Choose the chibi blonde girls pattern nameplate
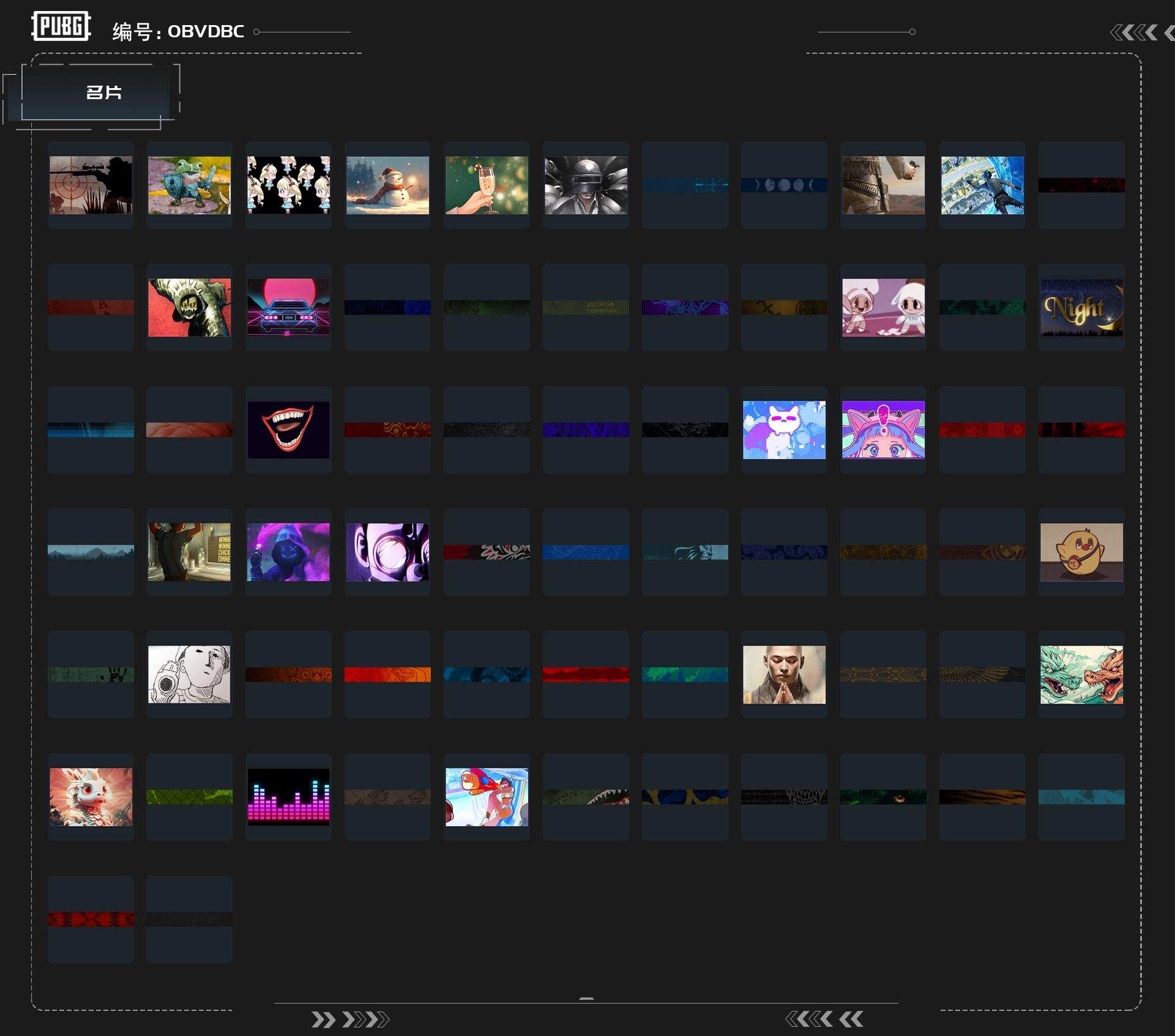1175x1036 pixels. point(288,185)
